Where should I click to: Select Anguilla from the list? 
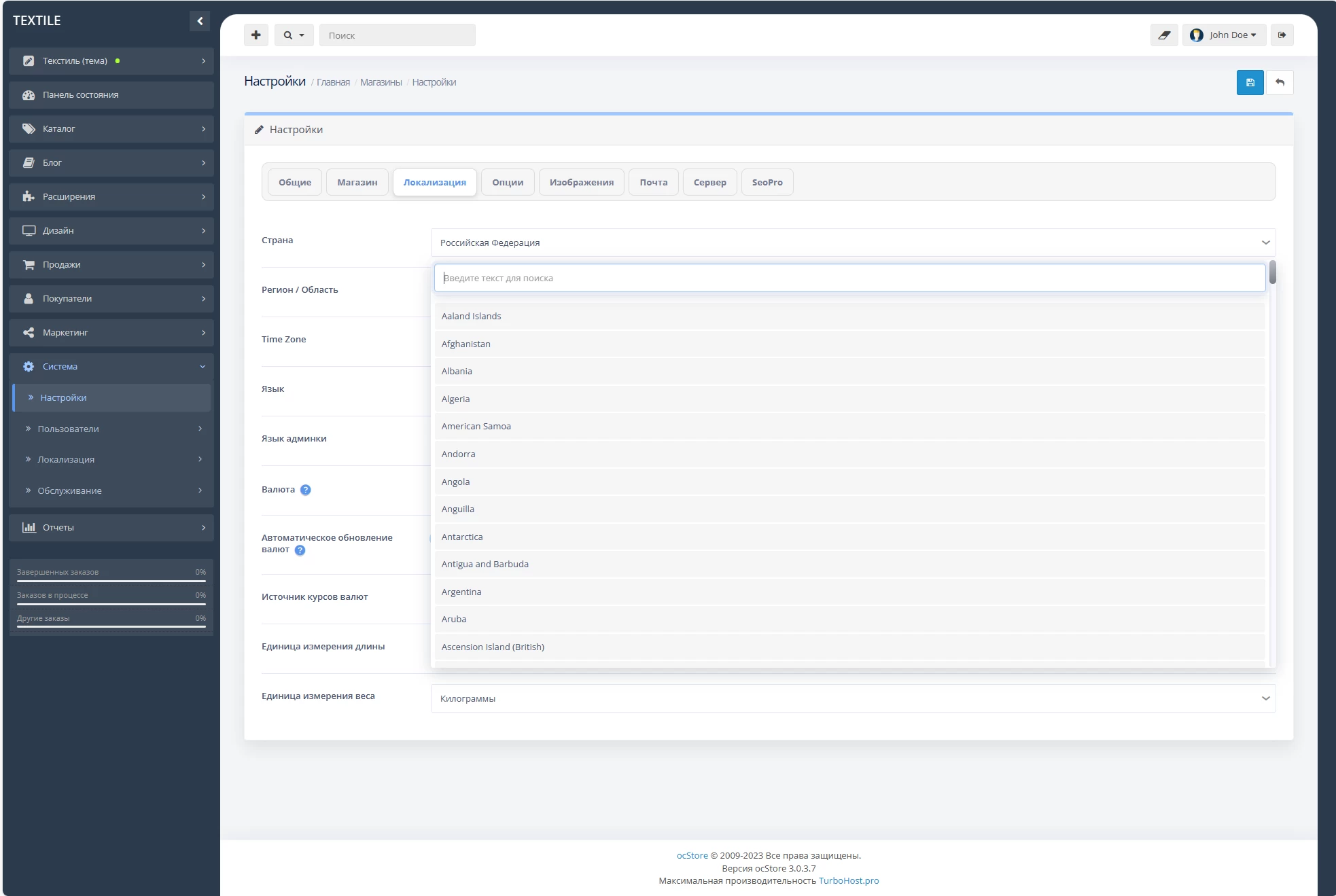[849, 509]
